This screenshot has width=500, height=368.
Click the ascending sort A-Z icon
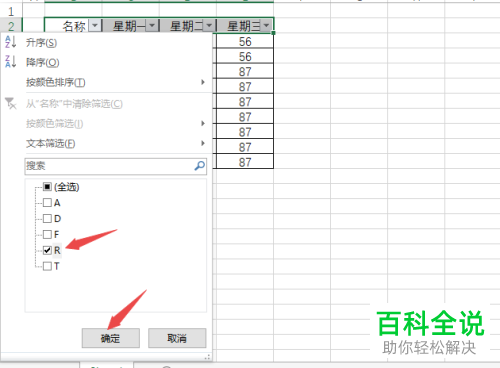11,42
